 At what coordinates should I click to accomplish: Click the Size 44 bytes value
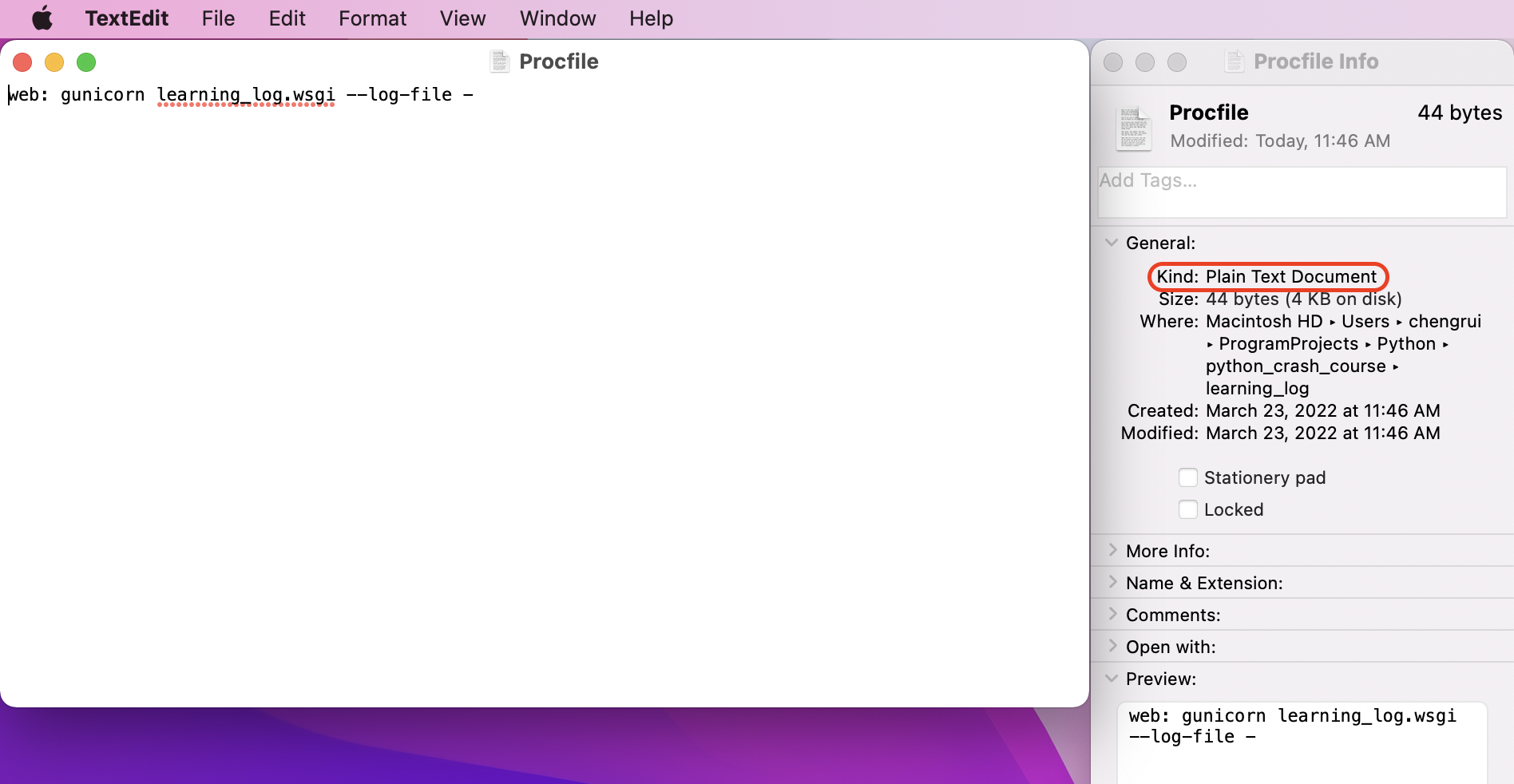[1304, 299]
